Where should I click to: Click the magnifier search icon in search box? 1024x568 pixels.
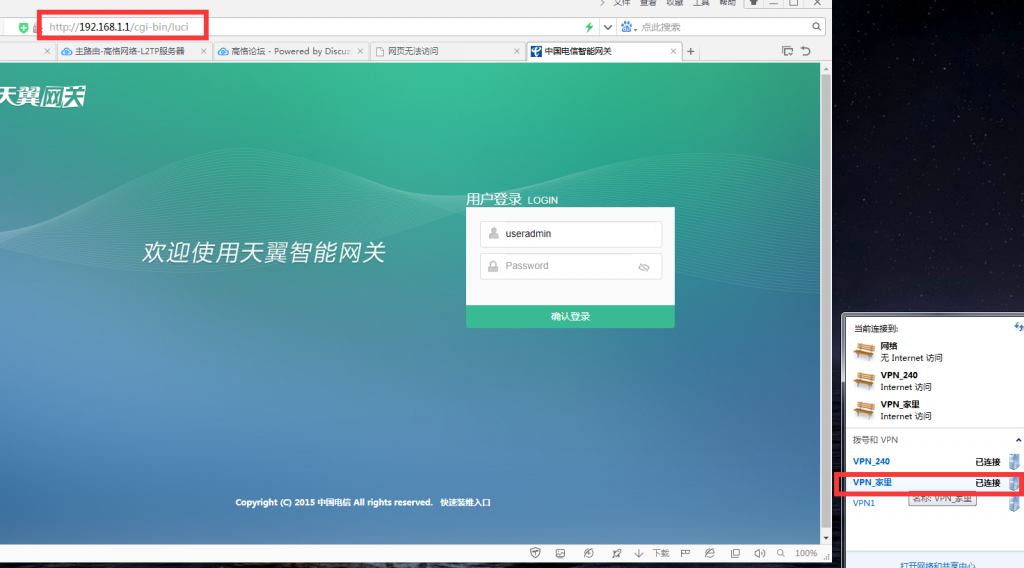pos(816,27)
